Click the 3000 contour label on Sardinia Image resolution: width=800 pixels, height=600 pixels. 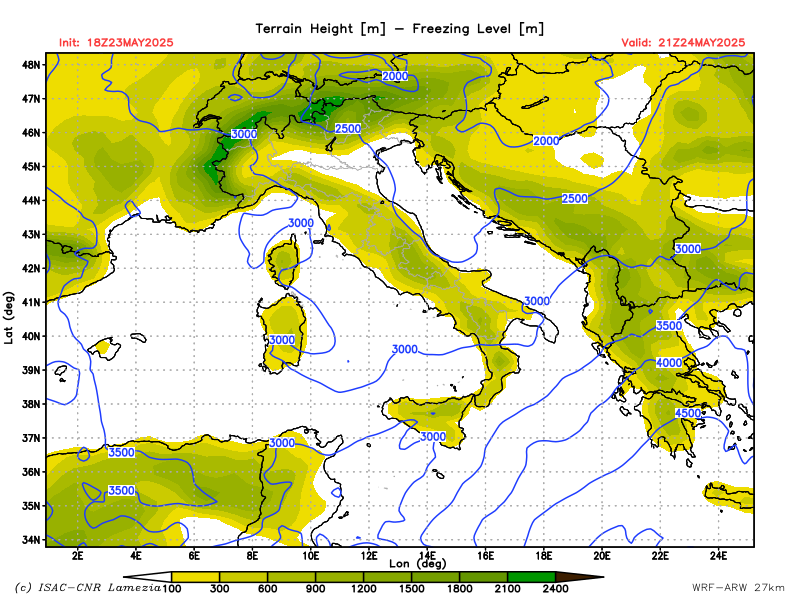point(282,340)
